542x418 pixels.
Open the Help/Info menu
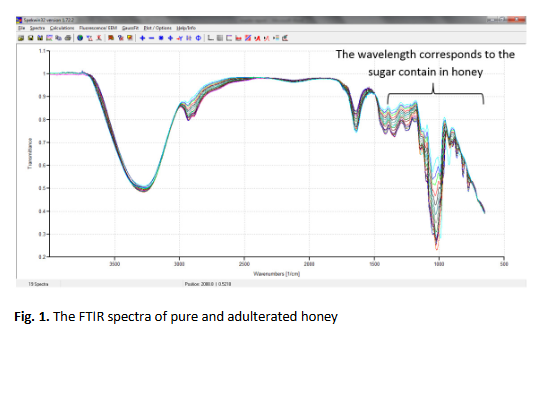186,28
